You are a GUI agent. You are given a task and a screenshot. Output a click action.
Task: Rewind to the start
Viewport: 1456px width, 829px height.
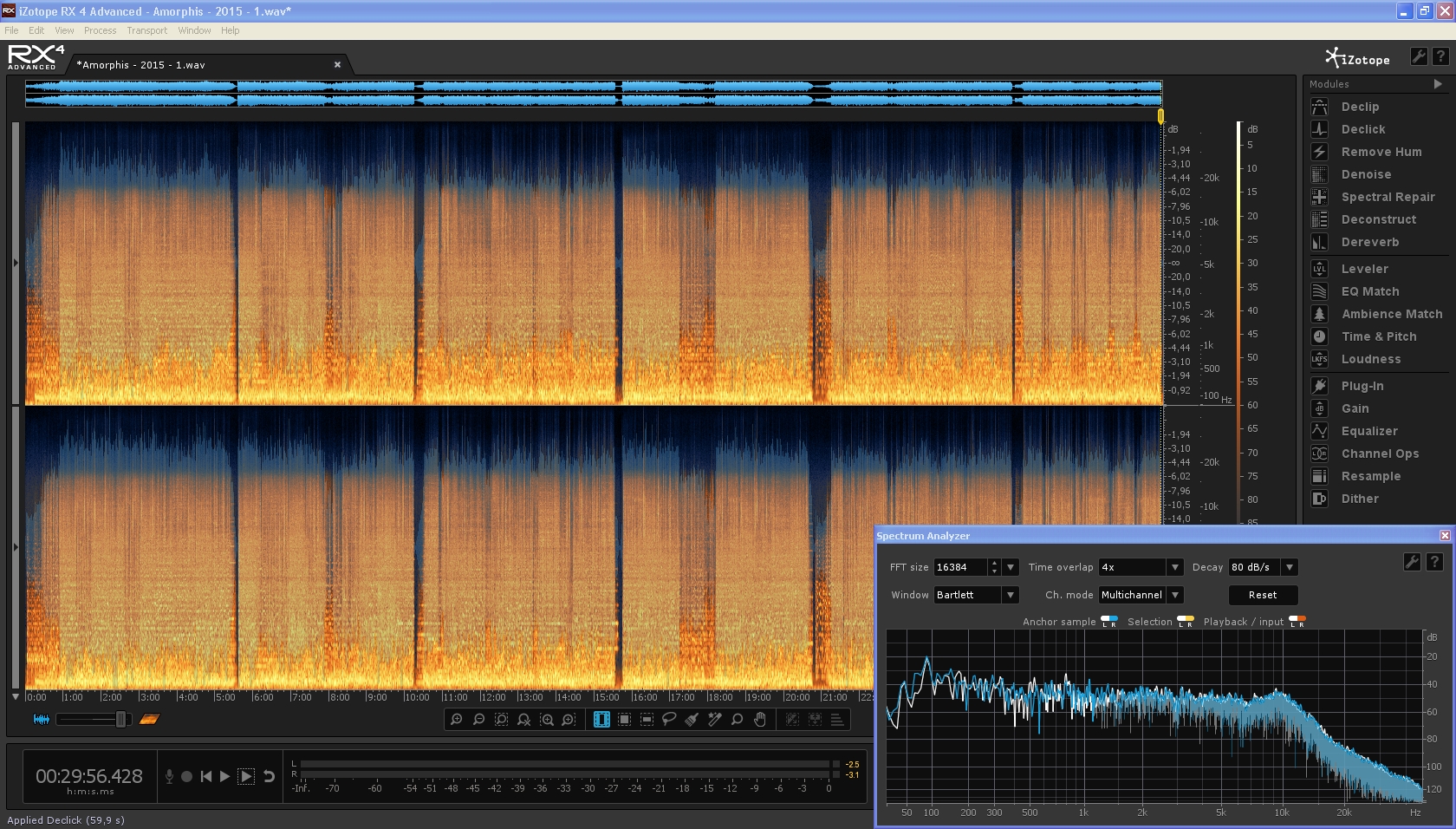pyautogui.click(x=205, y=776)
